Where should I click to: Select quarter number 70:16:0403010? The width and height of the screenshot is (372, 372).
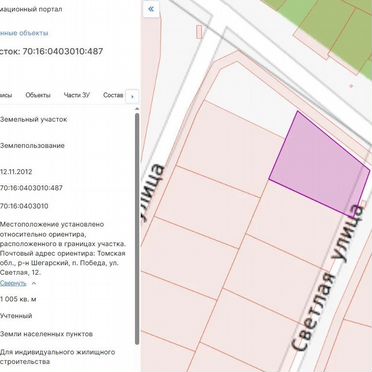(24, 206)
